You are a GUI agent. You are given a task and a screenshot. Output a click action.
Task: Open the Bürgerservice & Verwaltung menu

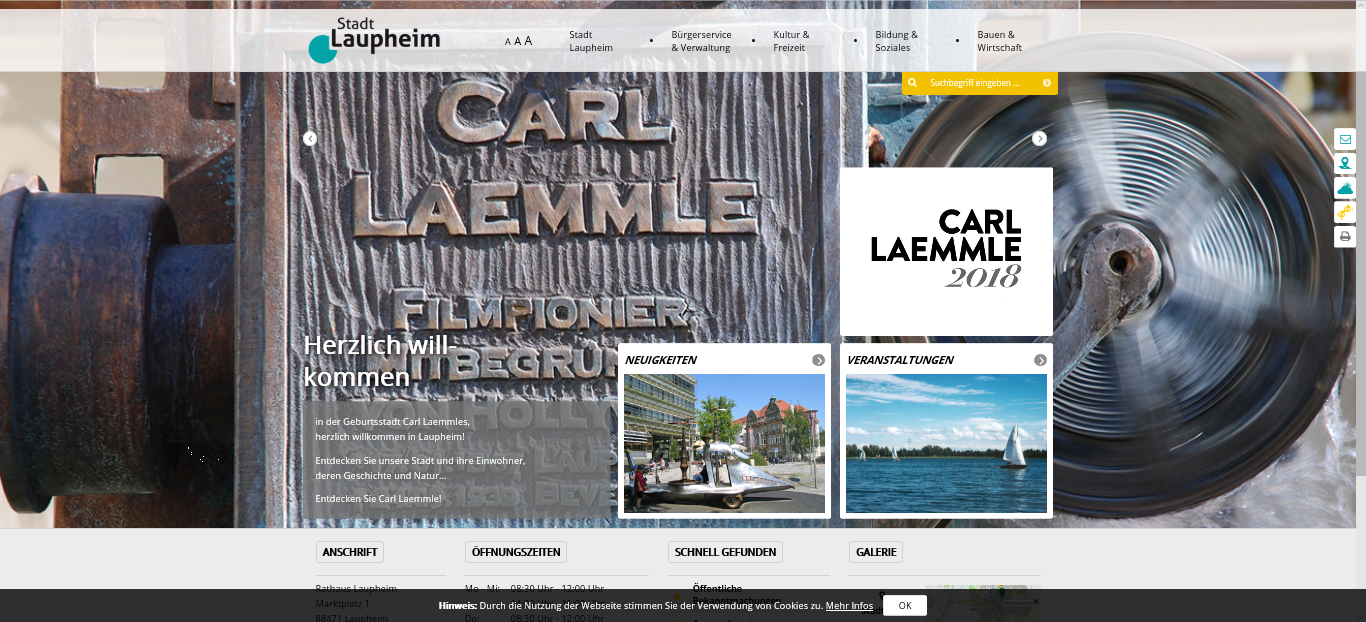pyautogui.click(x=701, y=41)
